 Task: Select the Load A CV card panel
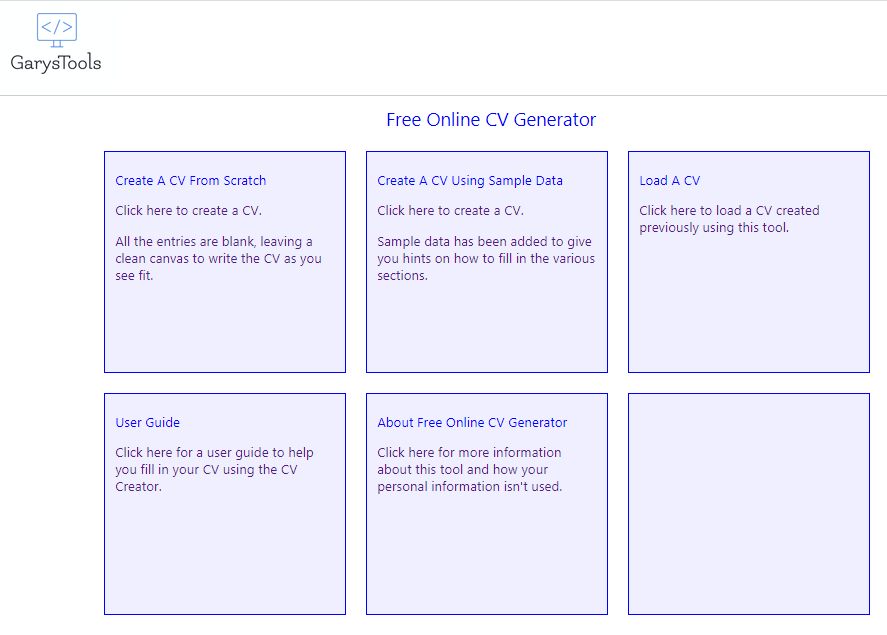(x=748, y=300)
